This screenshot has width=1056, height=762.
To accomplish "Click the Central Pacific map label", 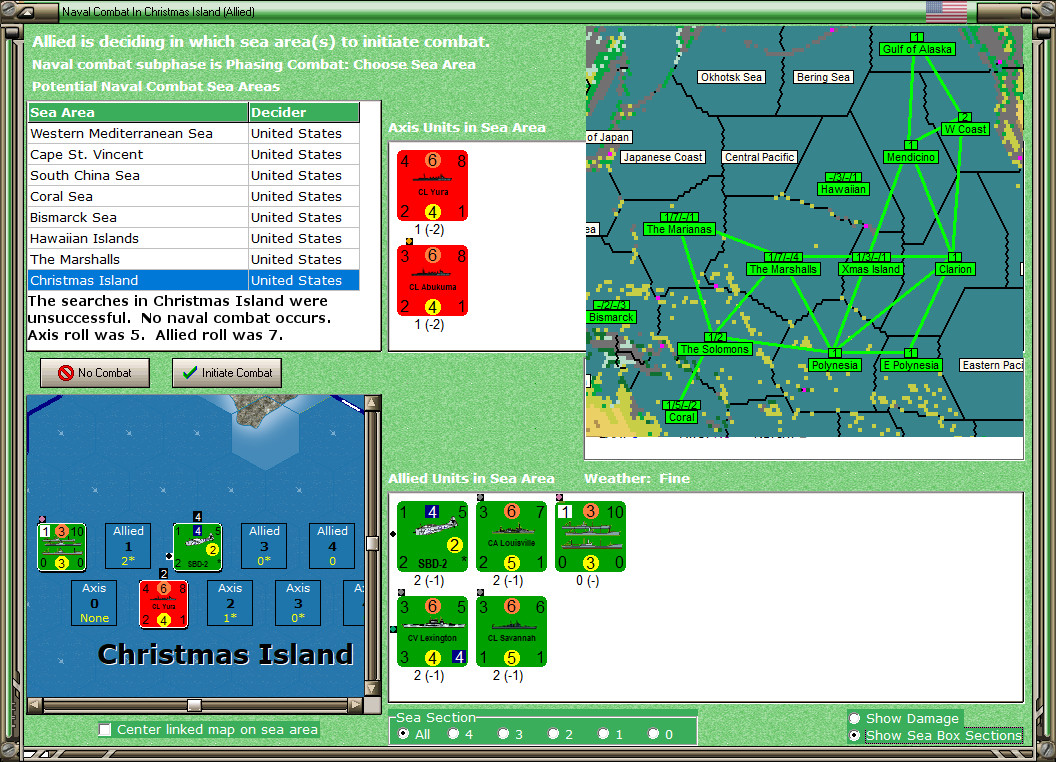I will pos(760,157).
